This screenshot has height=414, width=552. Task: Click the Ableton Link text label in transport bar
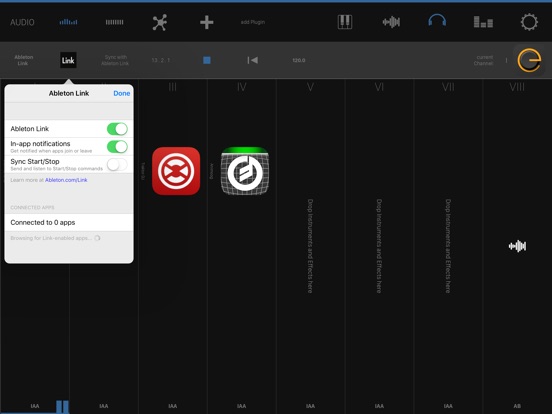coord(23,60)
